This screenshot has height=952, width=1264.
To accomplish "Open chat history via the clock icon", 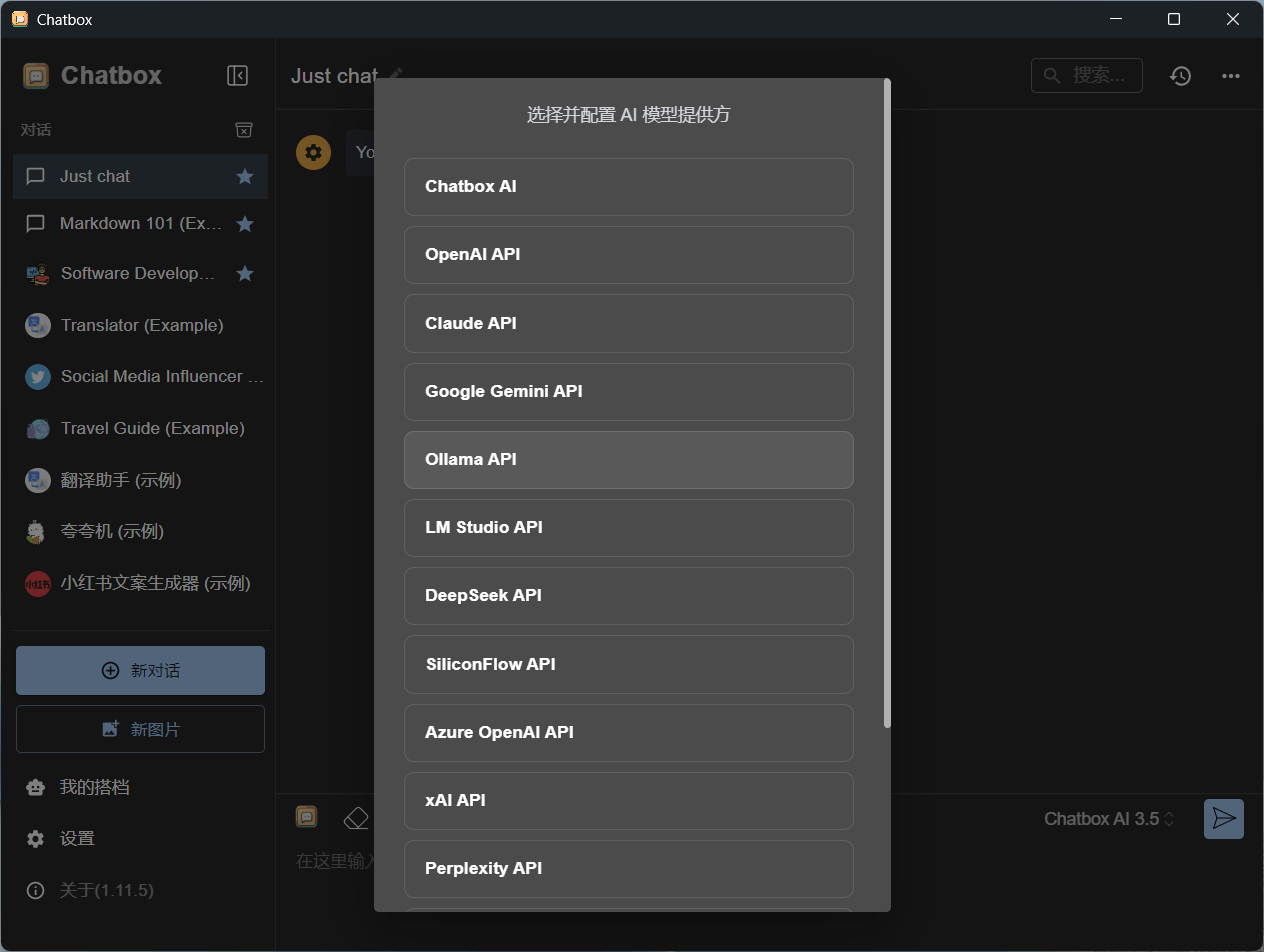I will coord(1181,76).
